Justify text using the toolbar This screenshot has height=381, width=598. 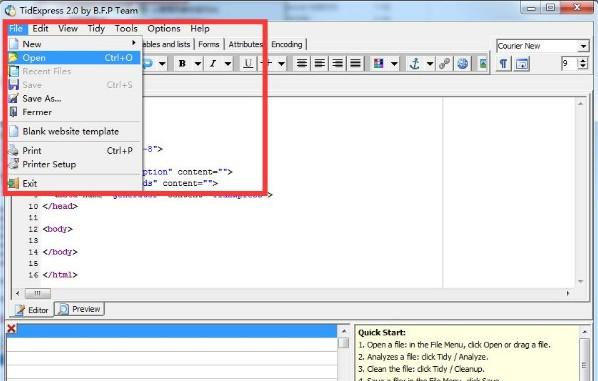[355, 63]
